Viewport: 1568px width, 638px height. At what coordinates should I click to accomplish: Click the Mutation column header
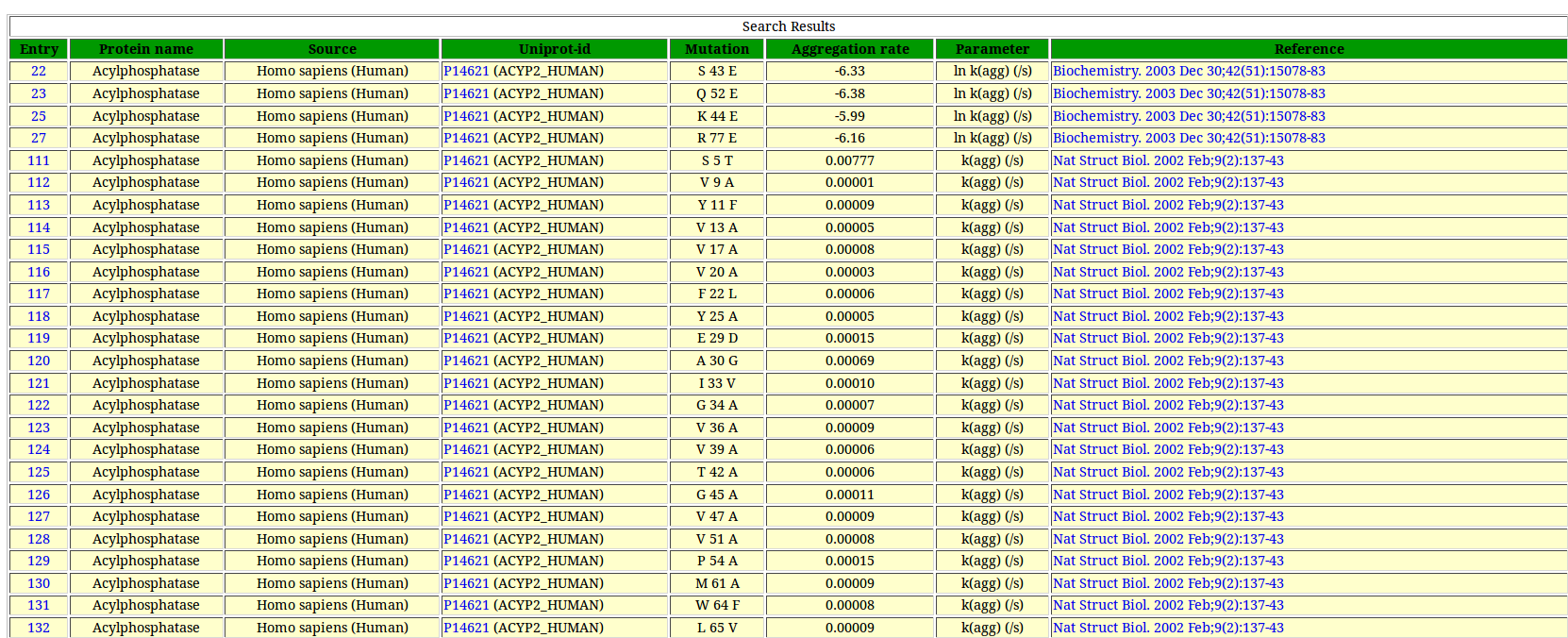717,49
